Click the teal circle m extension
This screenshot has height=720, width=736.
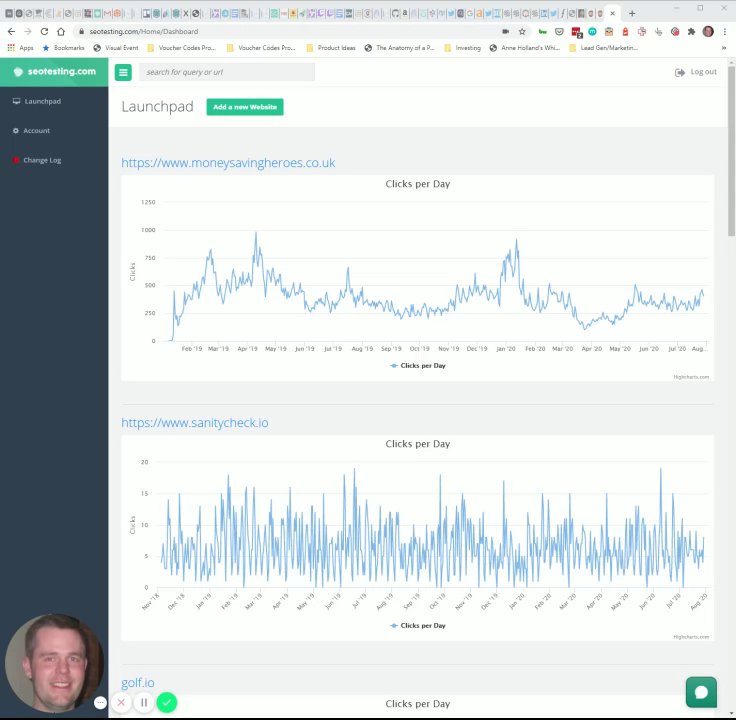pos(592,31)
